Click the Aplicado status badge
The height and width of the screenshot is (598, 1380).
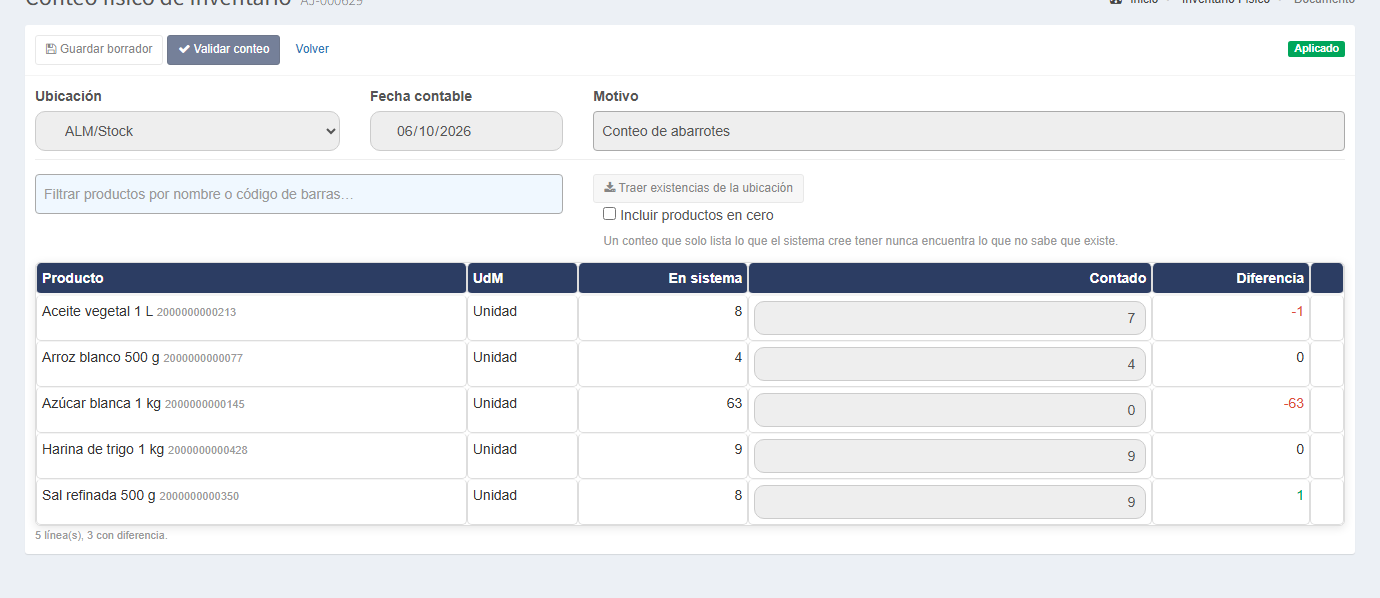point(1316,48)
